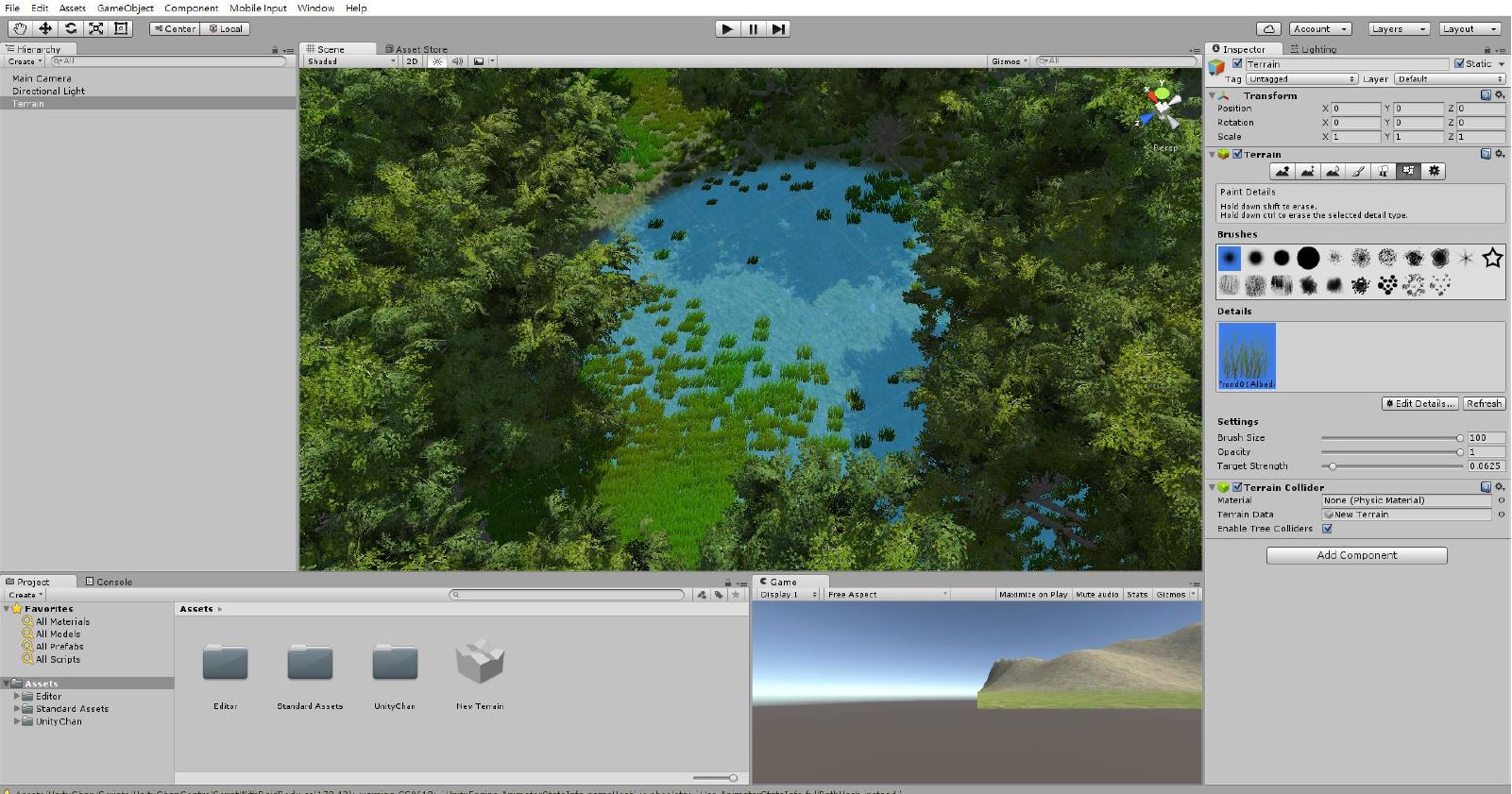The width and height of the screenshot is (1512, 794).
Task: Open the Layer dropdown (Default)
Action: (x=1451, y=79)
